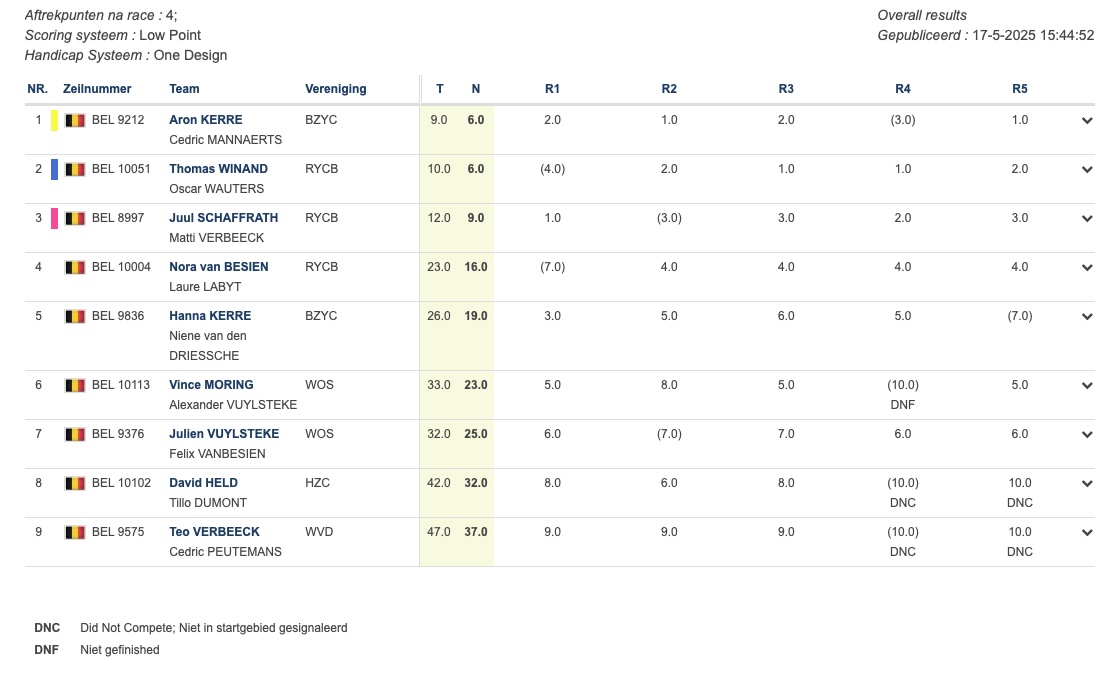Sort by the Zeilnummer column header
This screenshot has height=678, width=1117.
coord(97,89)
